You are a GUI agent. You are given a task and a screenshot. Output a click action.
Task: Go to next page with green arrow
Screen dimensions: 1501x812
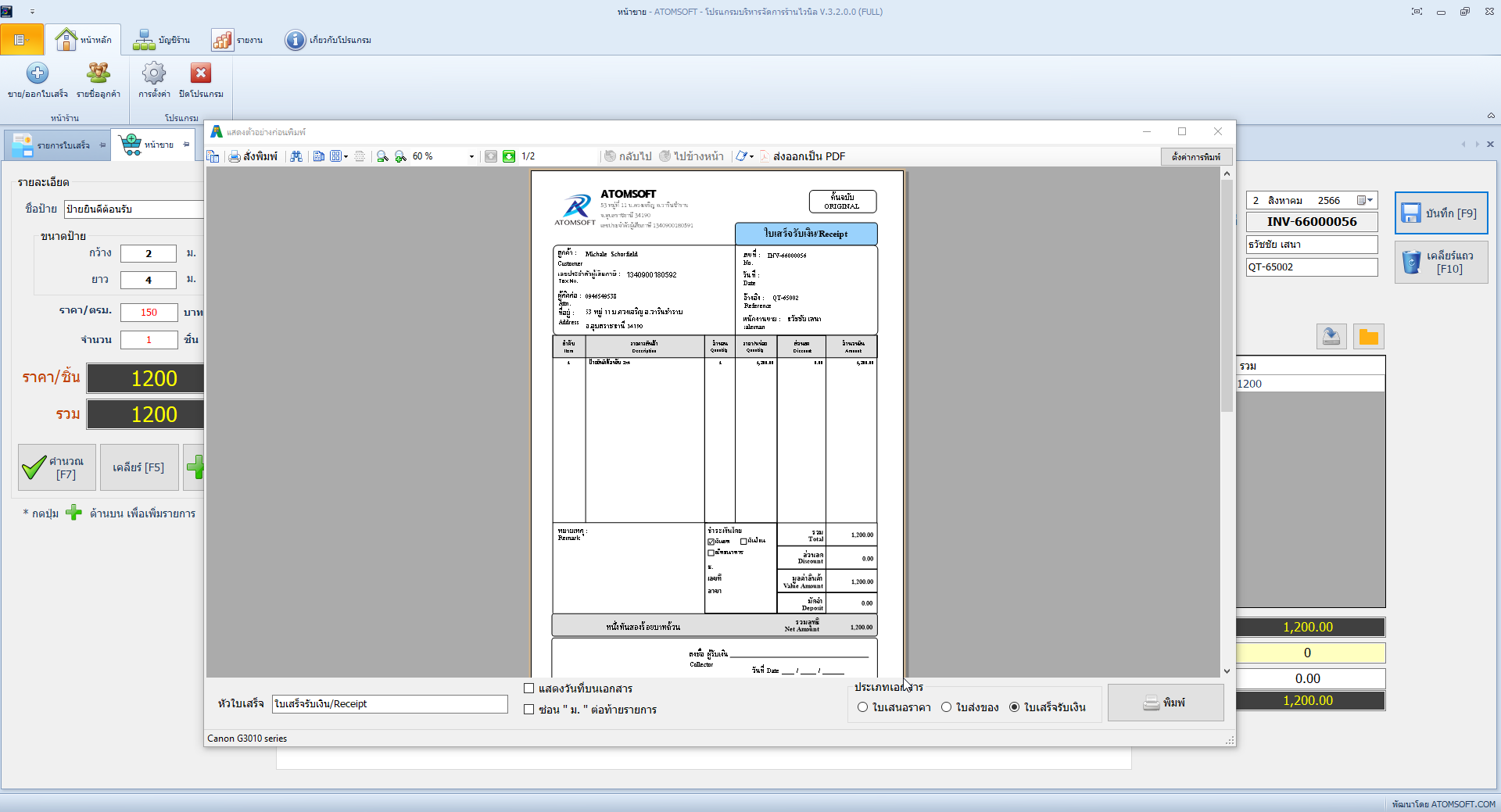(509, 156)
